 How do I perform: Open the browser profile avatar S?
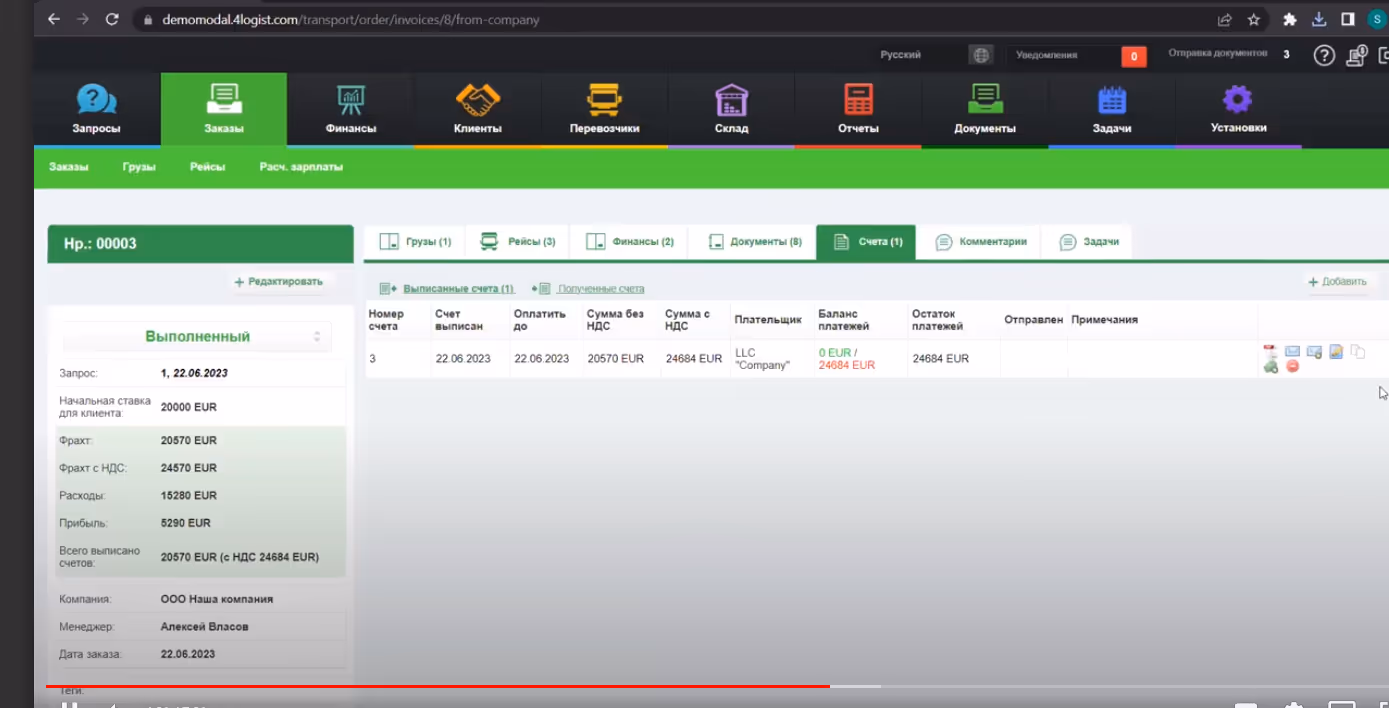point(1377,19)
